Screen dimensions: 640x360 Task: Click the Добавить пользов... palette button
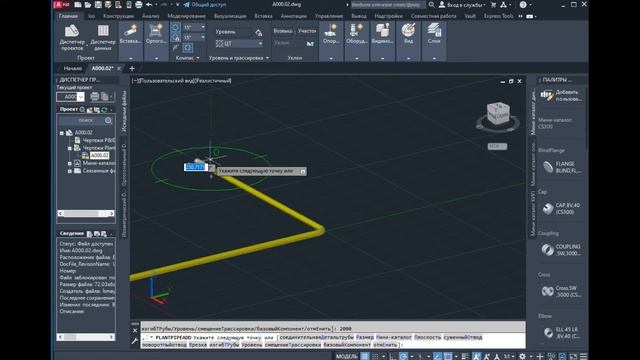[562, 96]
